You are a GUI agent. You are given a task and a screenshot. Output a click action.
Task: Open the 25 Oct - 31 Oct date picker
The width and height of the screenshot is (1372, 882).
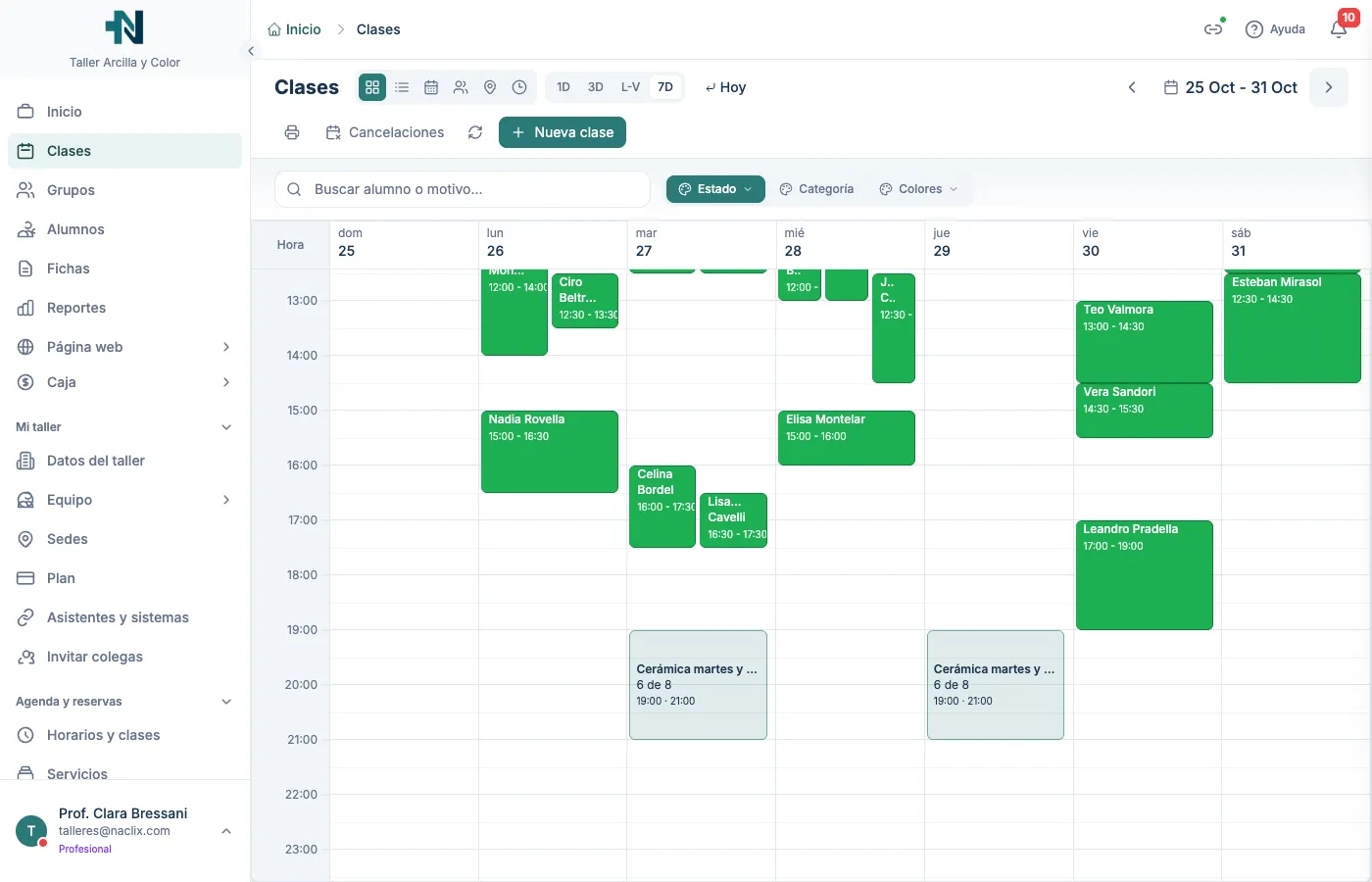point(1230,87)
